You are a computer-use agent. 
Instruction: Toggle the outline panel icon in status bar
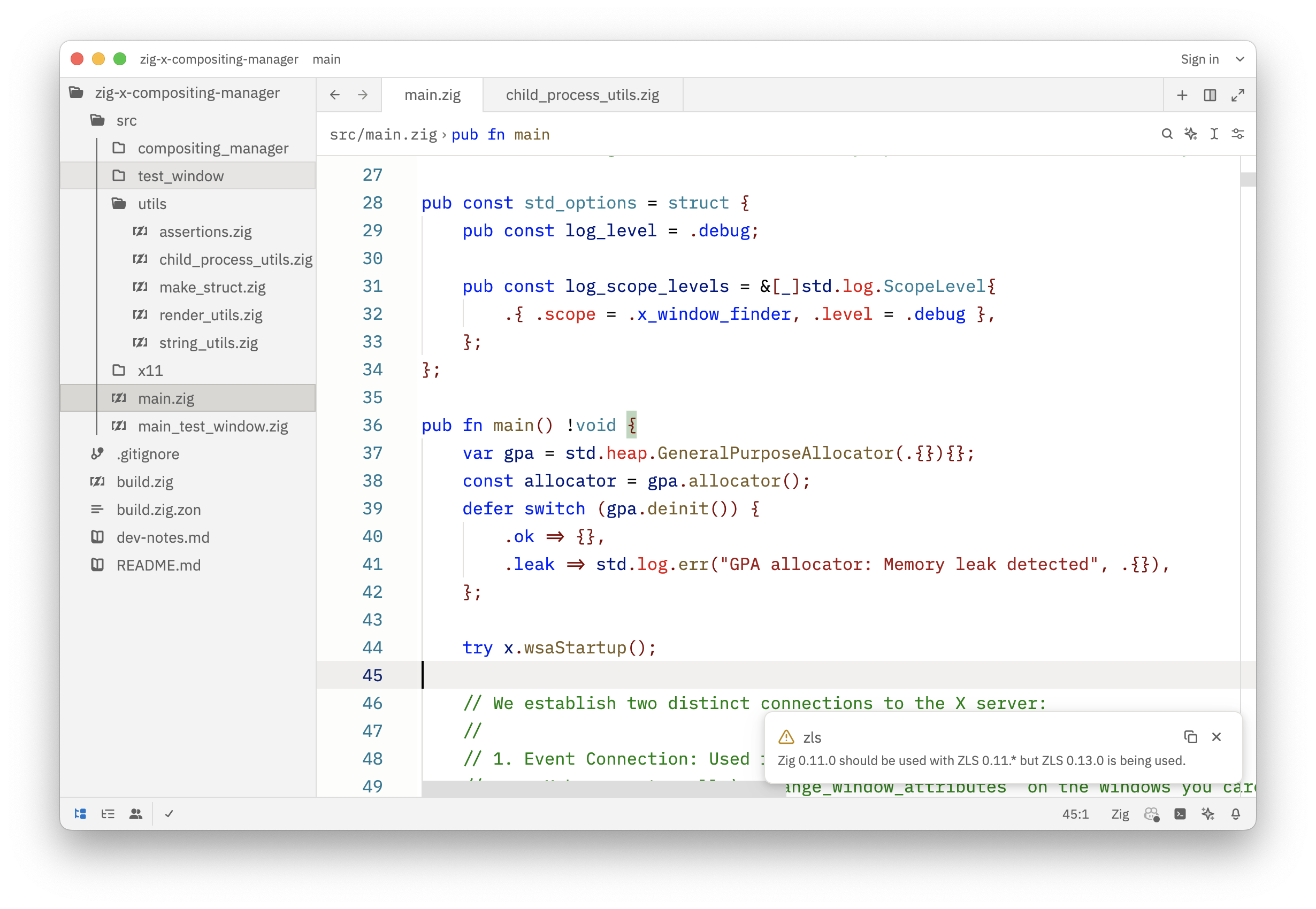108,814
